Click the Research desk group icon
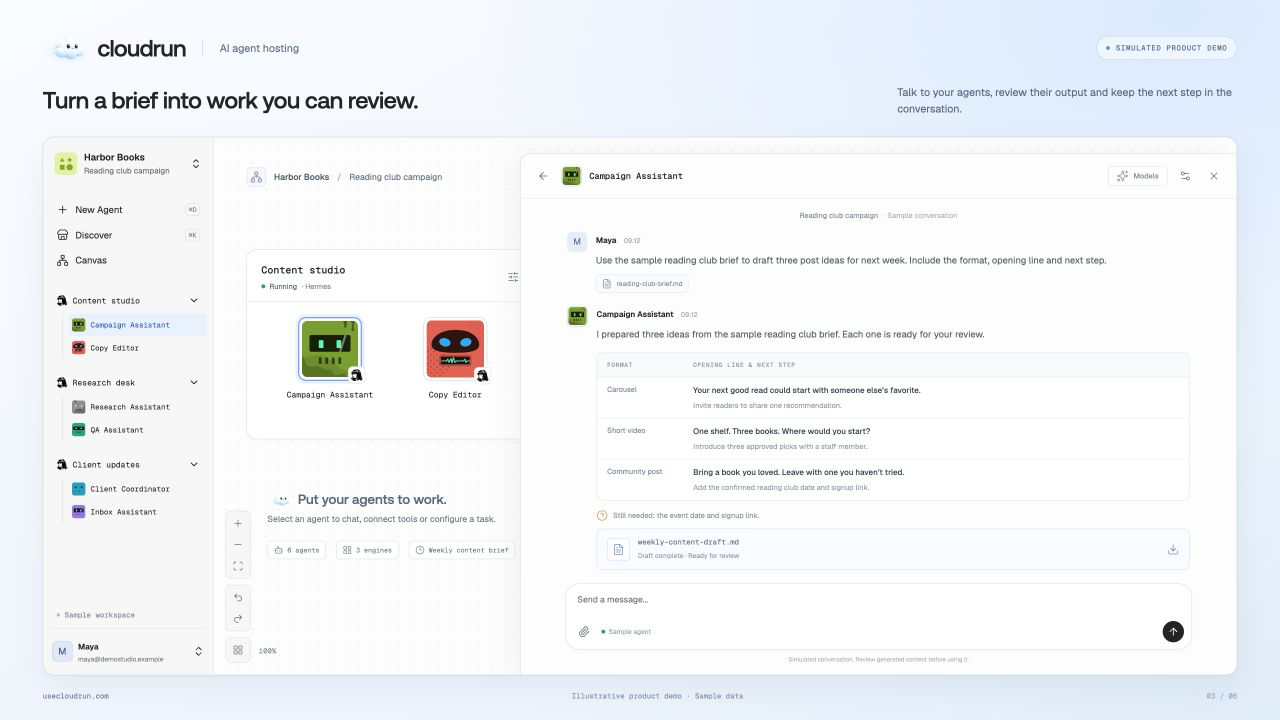Viewport: 1280px width, 720px height. [62, 382]
